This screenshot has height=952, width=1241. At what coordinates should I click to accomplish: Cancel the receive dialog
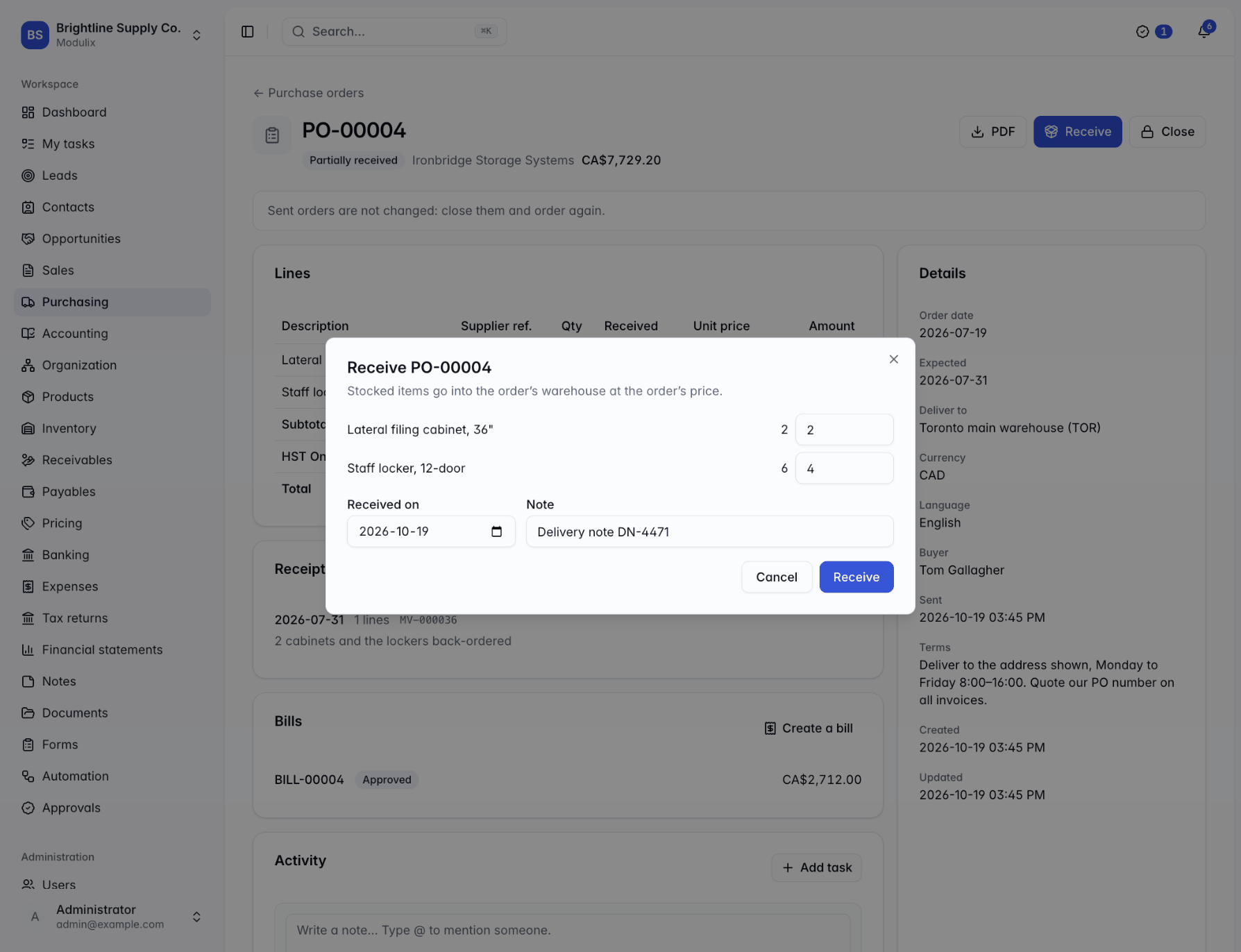[776, 577]
